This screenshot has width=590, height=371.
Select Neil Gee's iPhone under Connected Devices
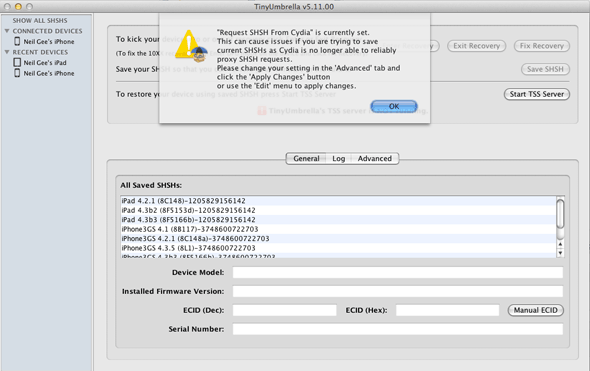tap(49, 41)
